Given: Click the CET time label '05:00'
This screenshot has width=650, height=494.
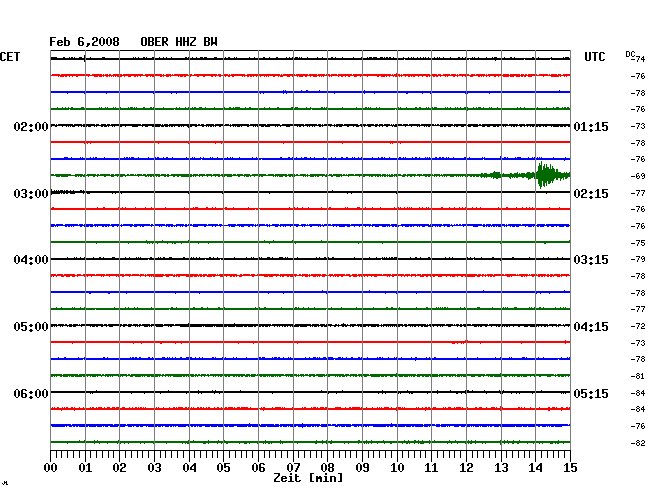Looking at the screenshot, I should pos(31,327).
